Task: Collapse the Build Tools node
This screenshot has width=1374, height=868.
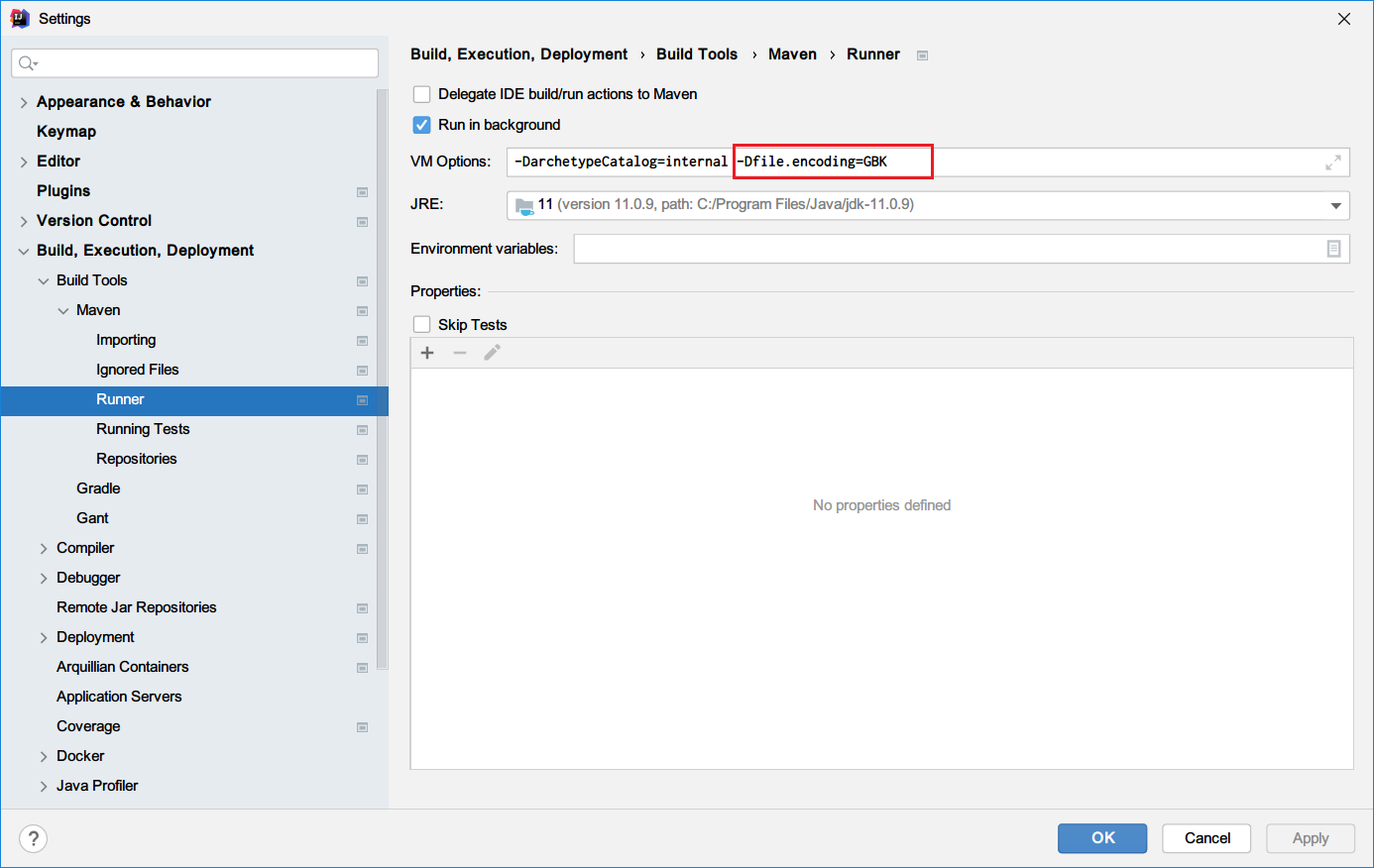Action: [x=44, y=280]
